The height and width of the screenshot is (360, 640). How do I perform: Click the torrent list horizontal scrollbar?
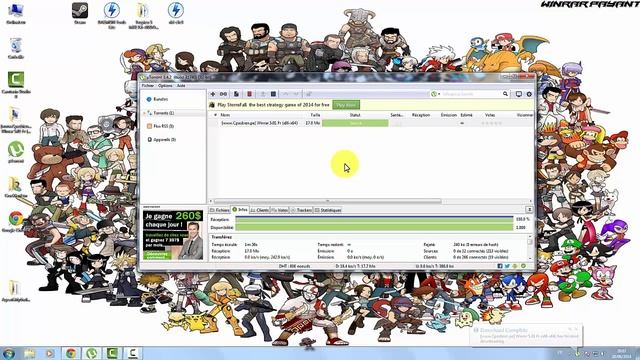click(327, 201)
